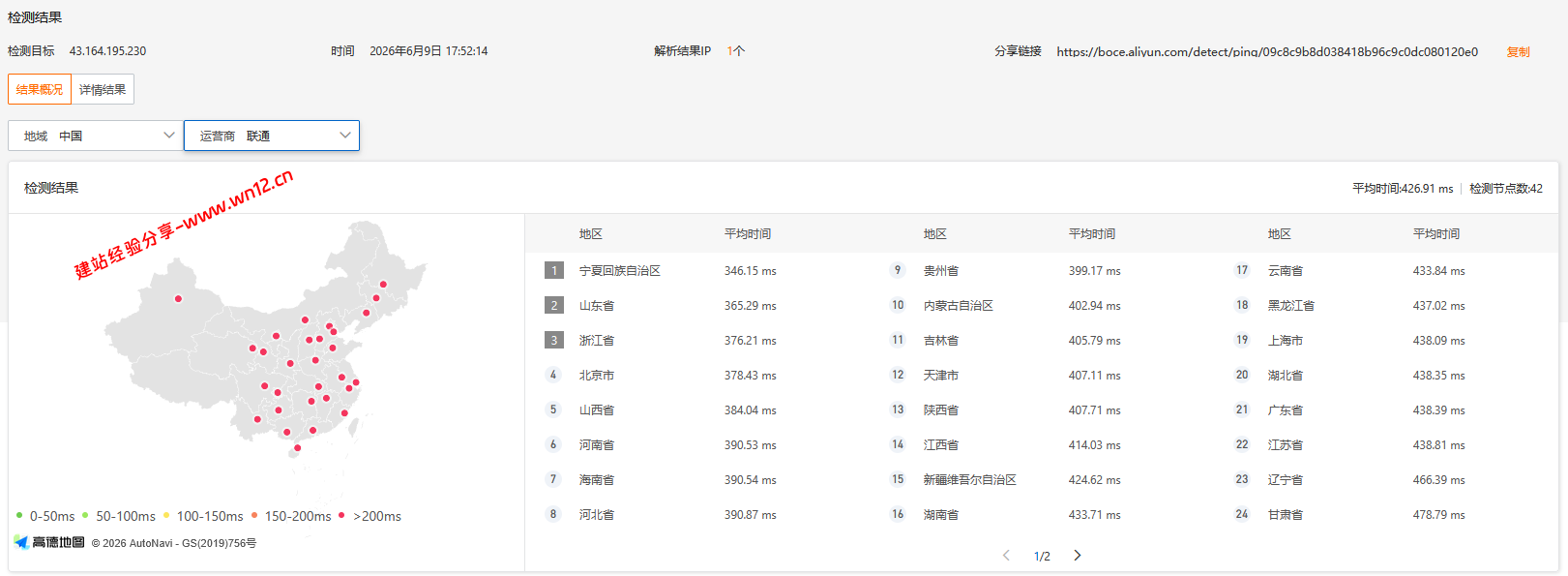This screenshot has height=576, width=1568.
Task: Switch to the 结果概况 tab
Action: (40, 89)
